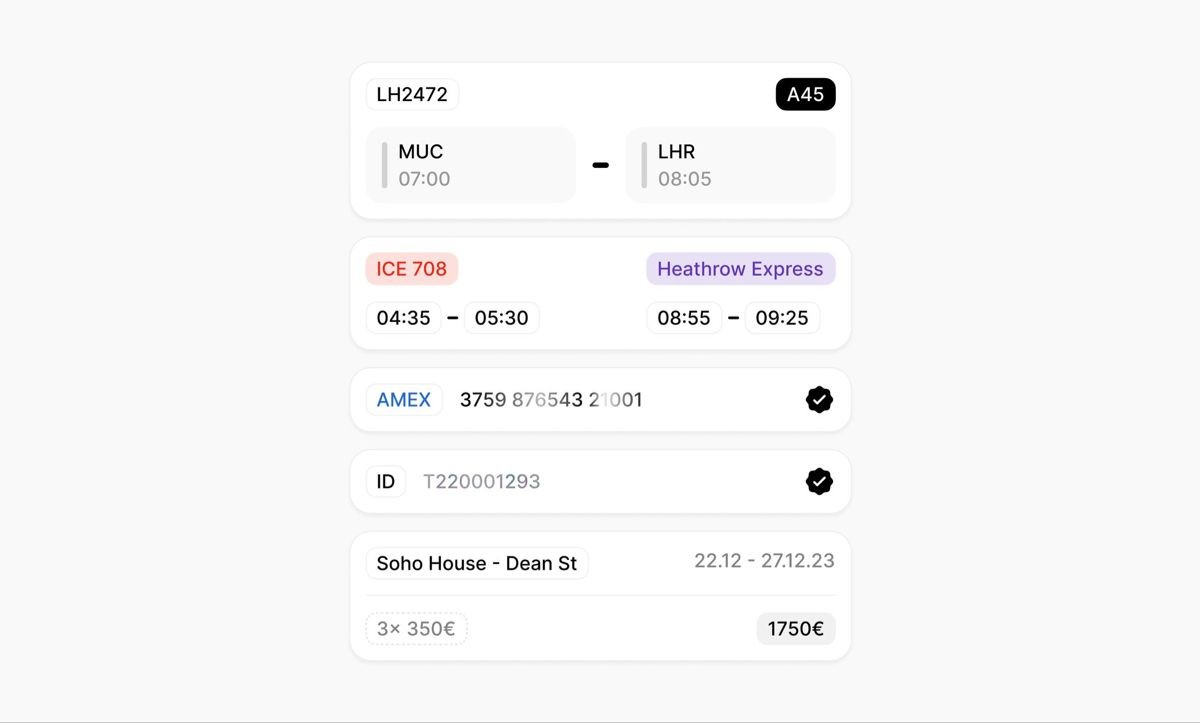The height and width of the screenshot is (723, 1200).
Task: Click the 3× 350€ rate chip
Action: click(x=416, y=629)
